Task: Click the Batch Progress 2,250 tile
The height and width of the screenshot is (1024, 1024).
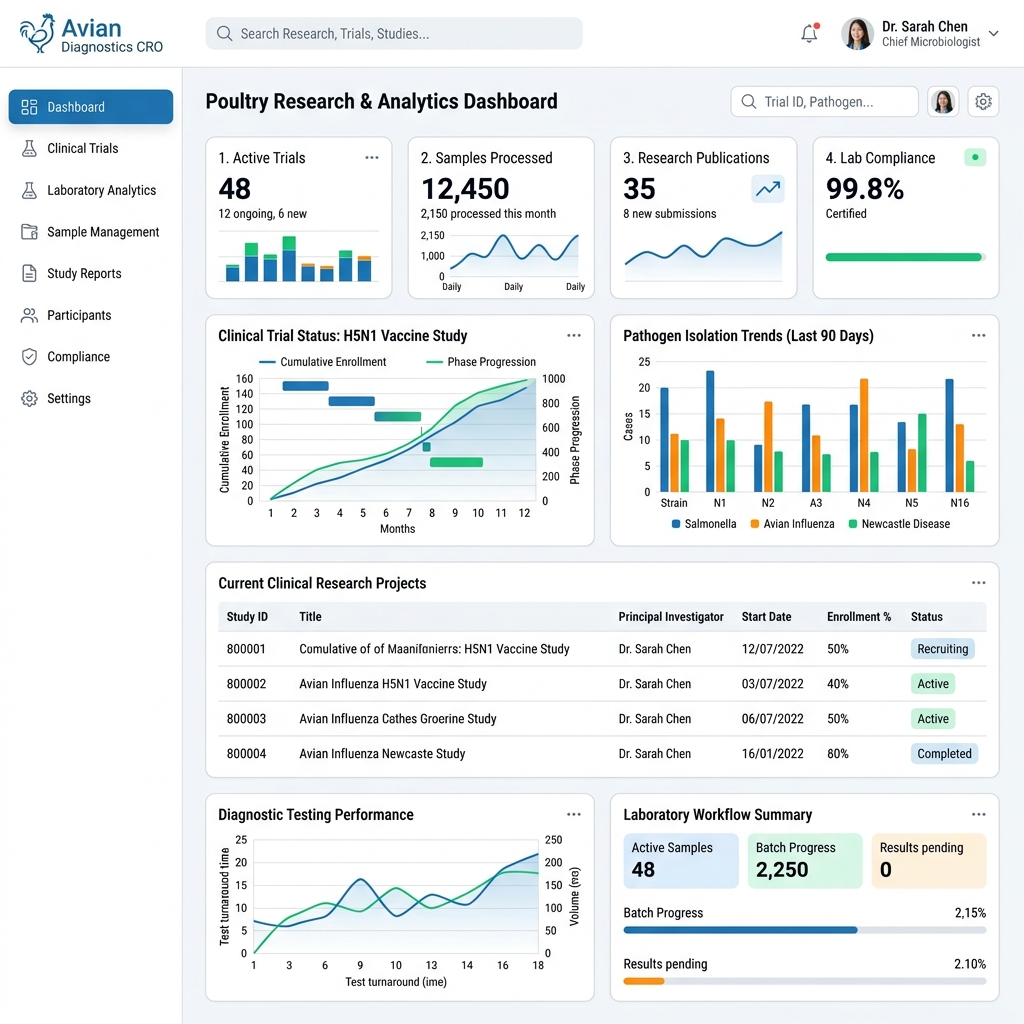Action: point(805,861)
